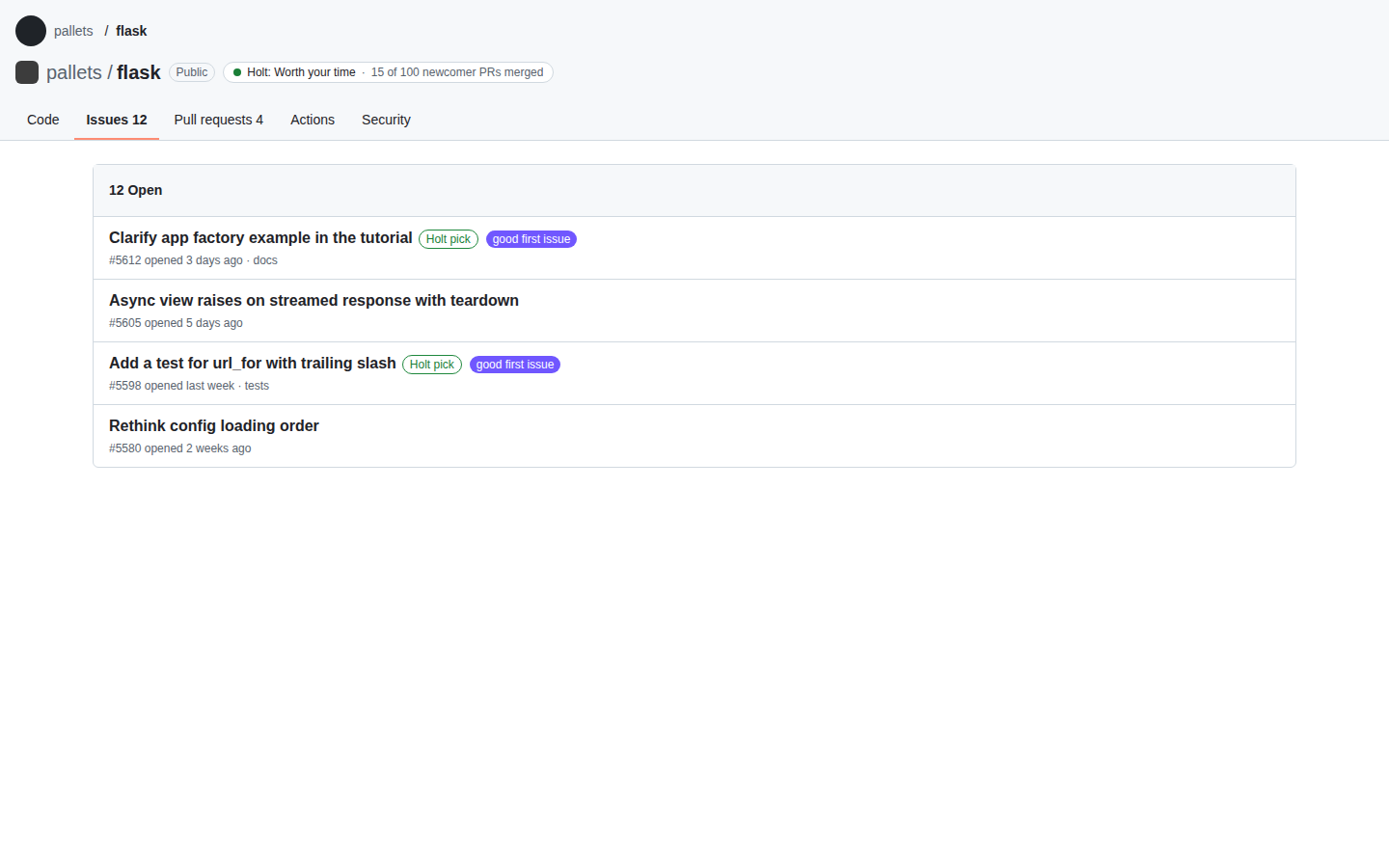Open the Pull requests 4 tab

(x=219, y=120)
